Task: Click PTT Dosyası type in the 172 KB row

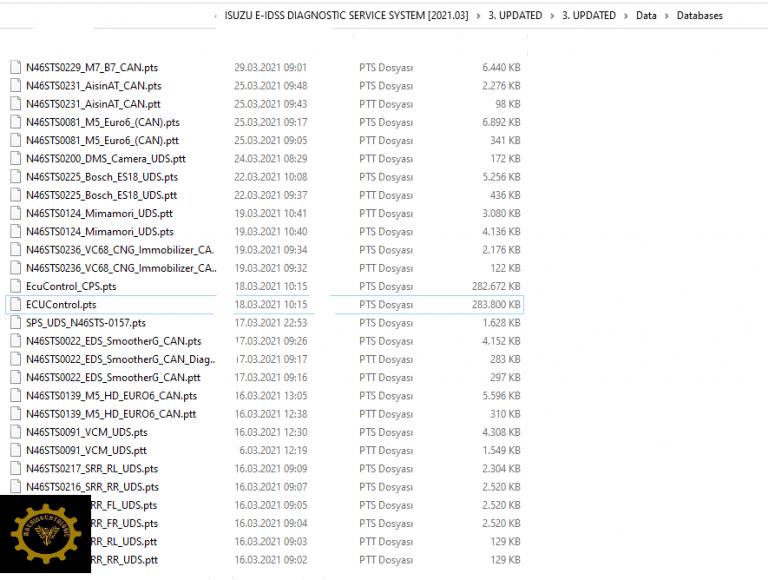Action: pyautogui.click(x=386, y=158)
